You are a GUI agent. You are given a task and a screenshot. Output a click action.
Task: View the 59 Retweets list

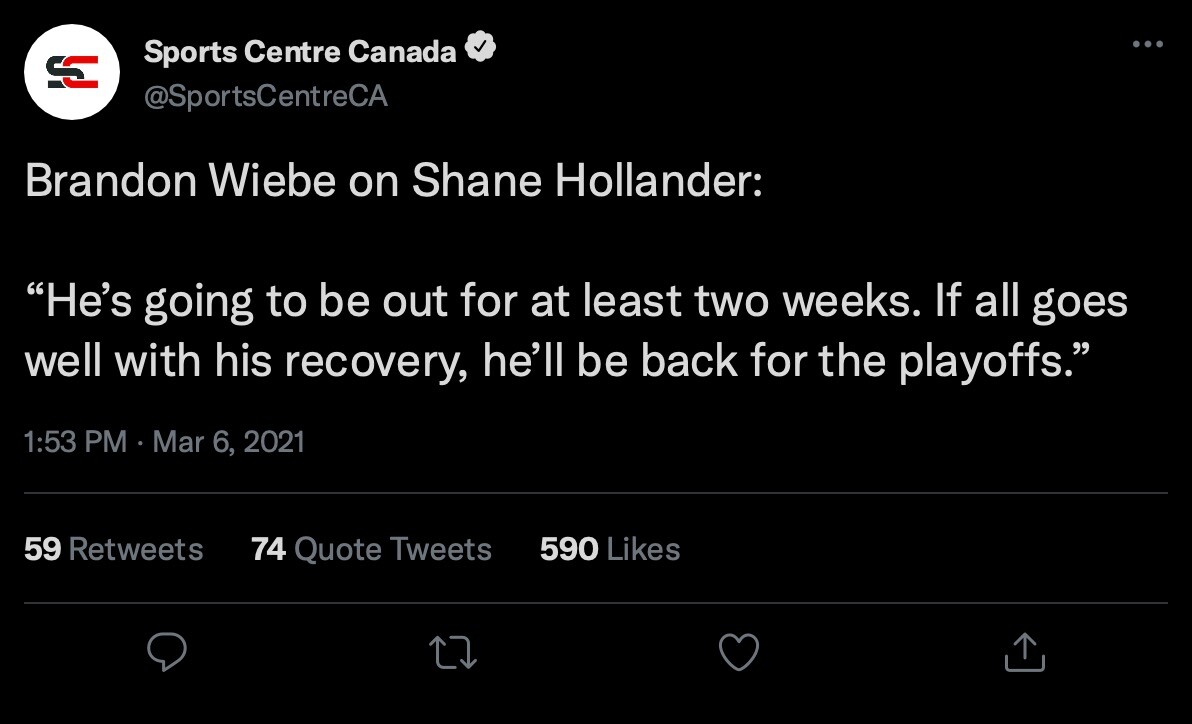tap(113, 549)
